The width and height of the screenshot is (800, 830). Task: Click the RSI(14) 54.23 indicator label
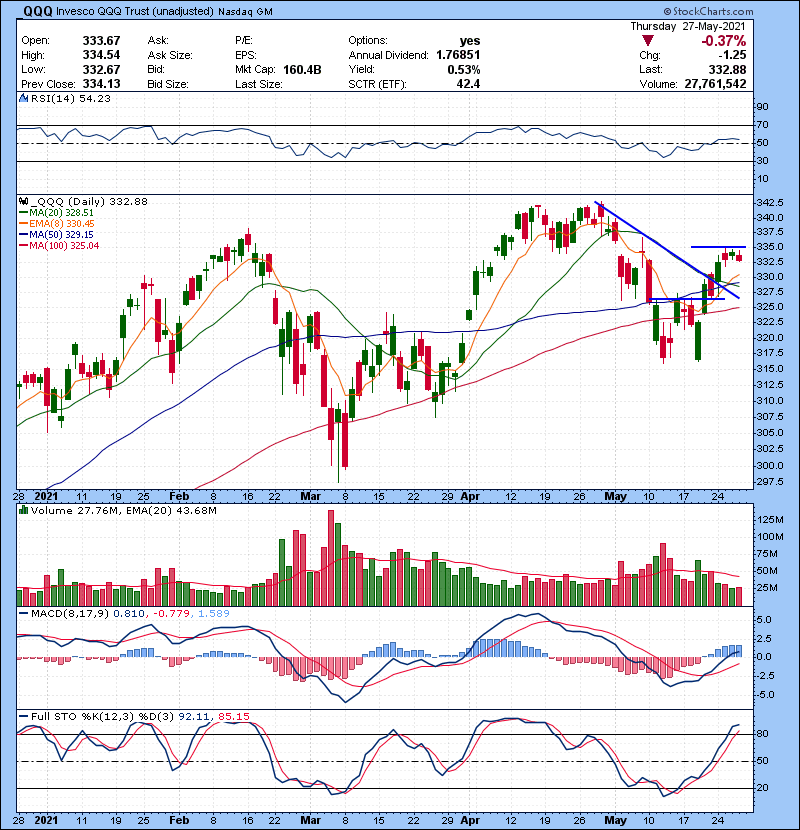(x=71, y=98)
